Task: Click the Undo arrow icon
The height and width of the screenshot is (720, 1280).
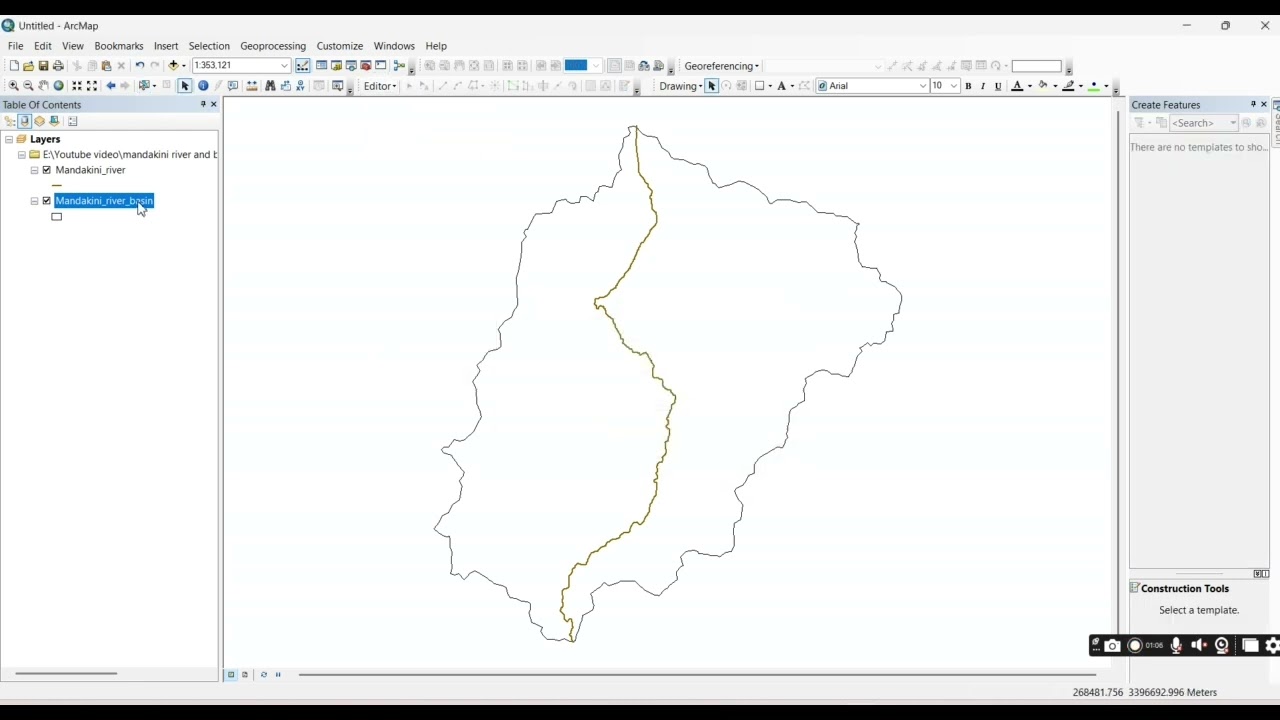Action: (140, 66)
